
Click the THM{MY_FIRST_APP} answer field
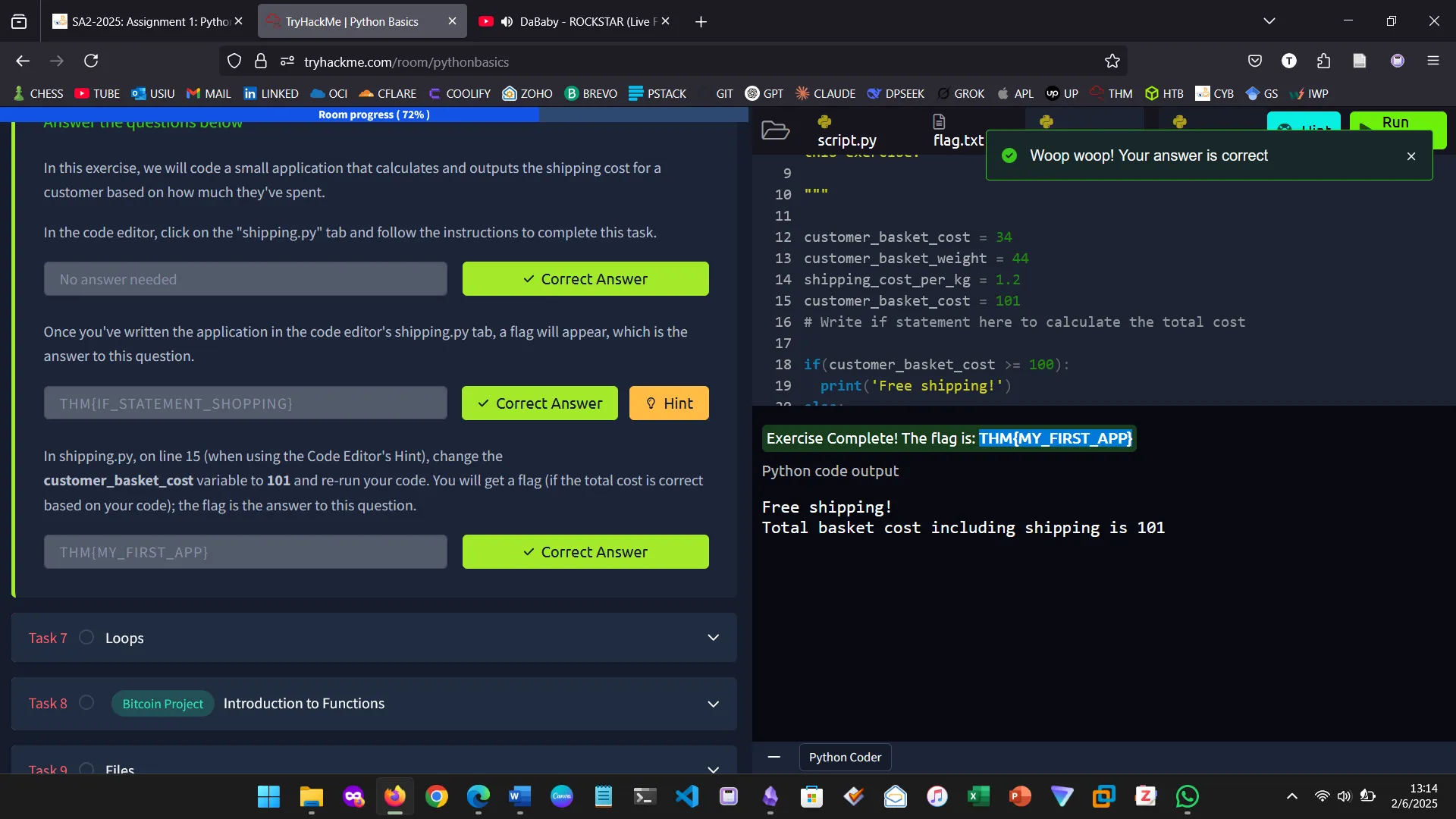tap(245, 552)
